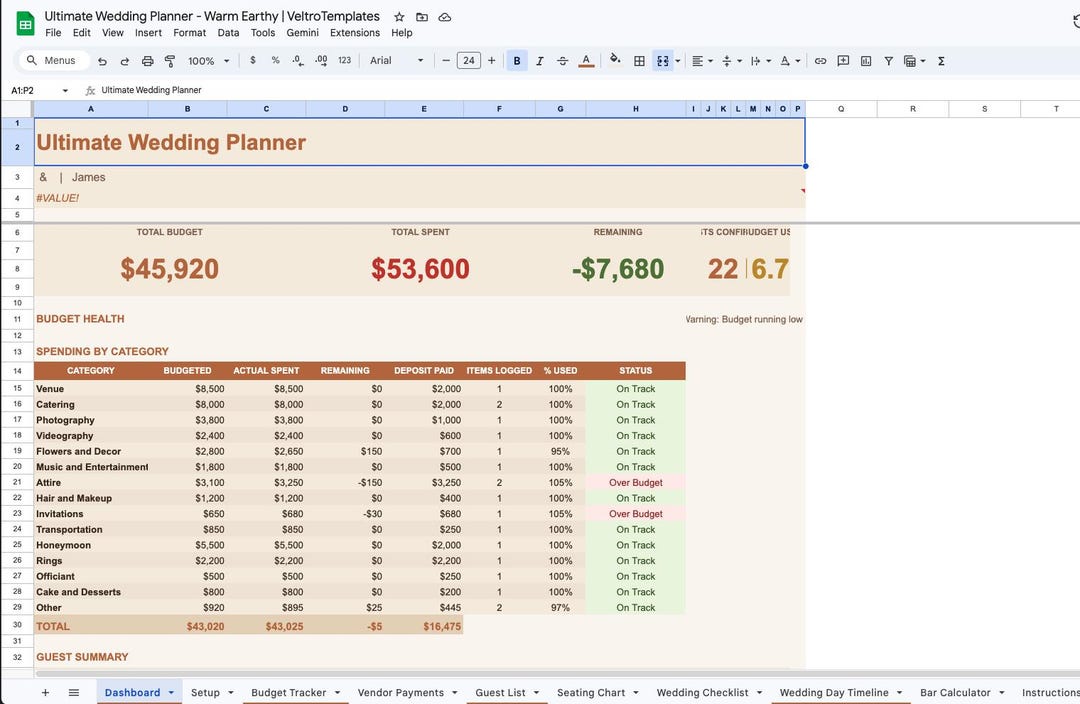Click the Add sheet plus button

(x=45, y=692)
